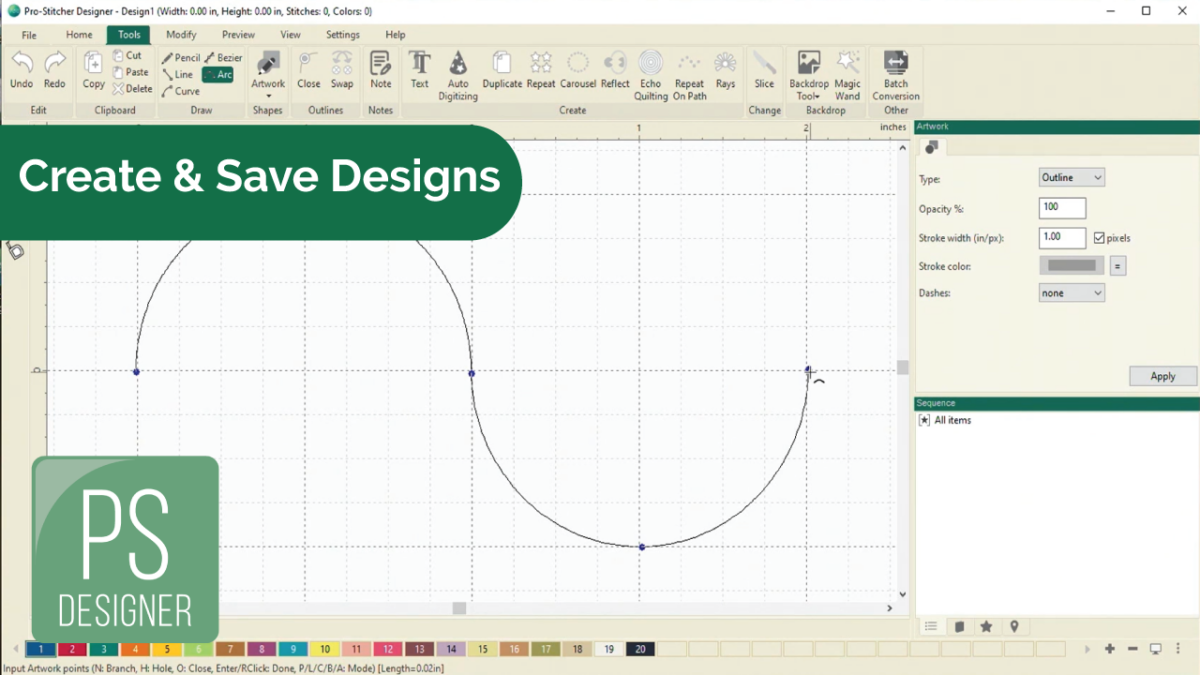The image size is (1200, 675).
Task: Select the Arc draw mode
Action: [x=218, y=75]
